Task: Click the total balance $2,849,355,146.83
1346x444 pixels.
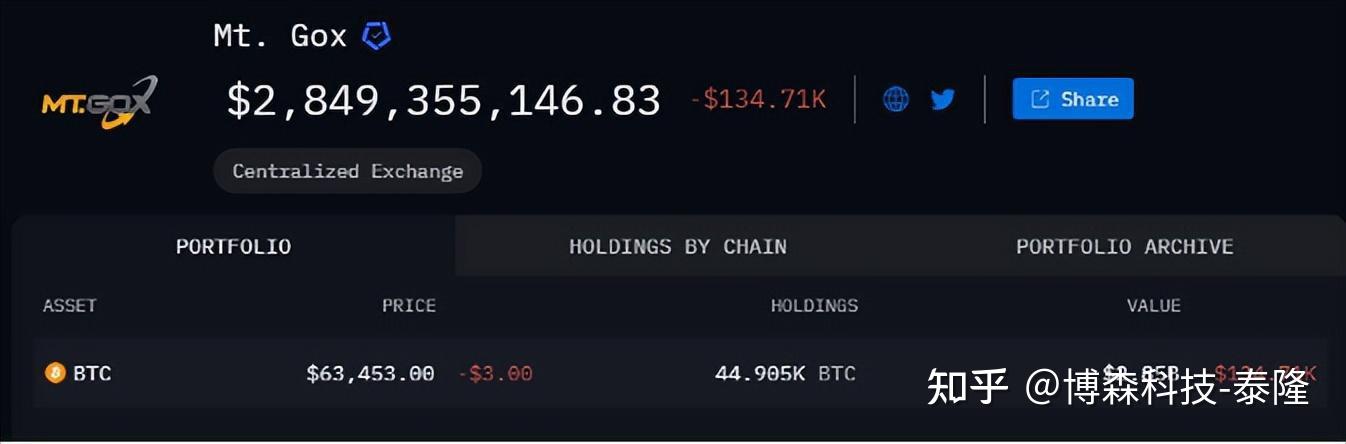Action: (444, 101)
